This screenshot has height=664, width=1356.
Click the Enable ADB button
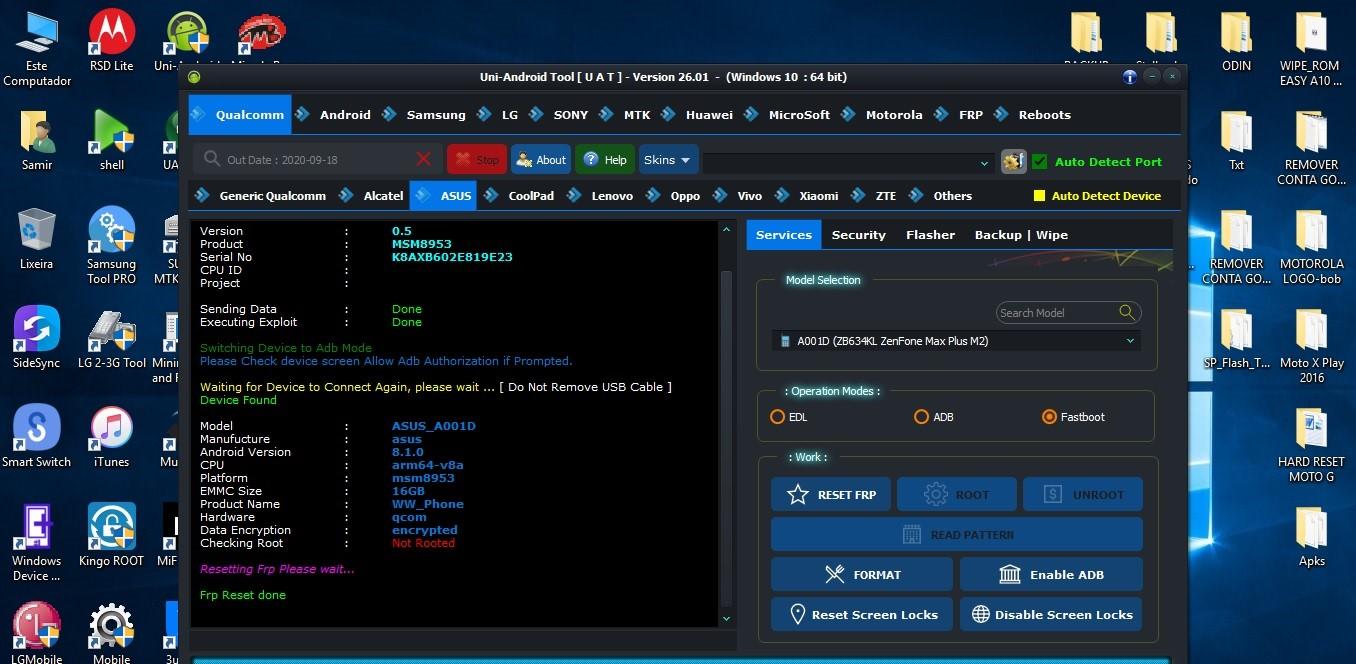(1051, 575)
